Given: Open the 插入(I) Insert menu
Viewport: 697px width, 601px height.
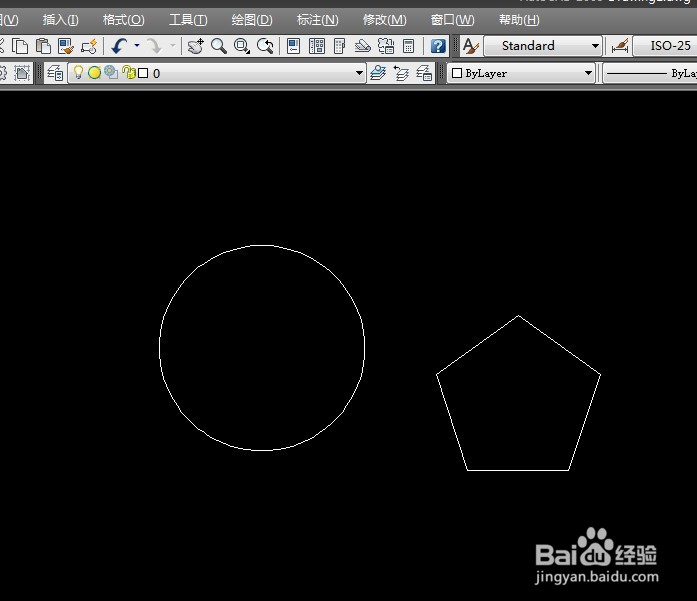Looking at the screenshot, I should pyautogui.click(x=60, y=20).
